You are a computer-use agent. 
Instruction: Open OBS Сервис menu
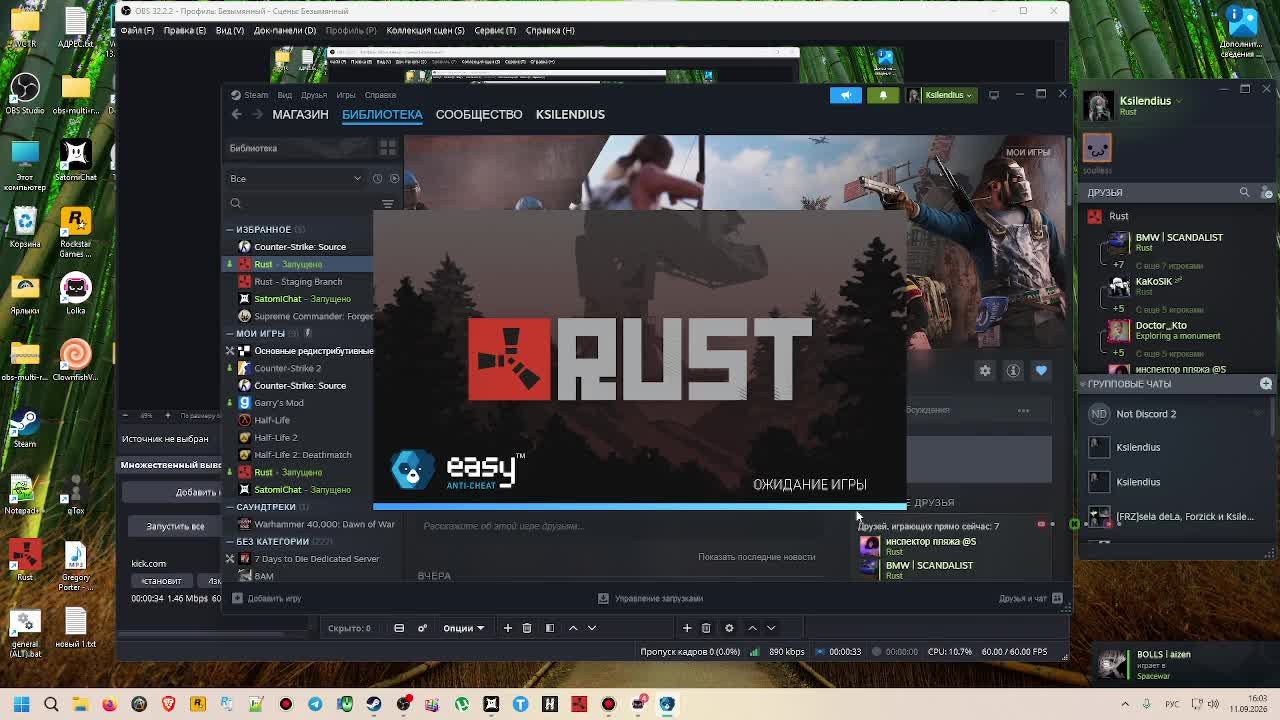495,30
